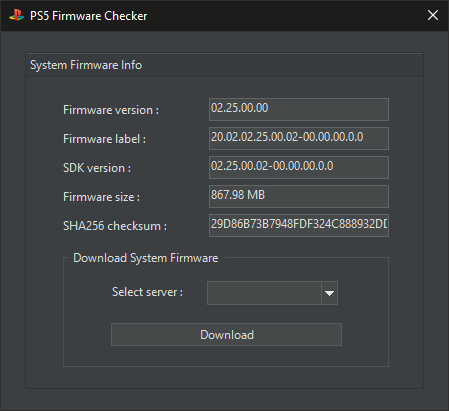Close the PS5 Firmware Checker window
The width and height of the screenshot is (449, 411).
click(x=433, y=15)
